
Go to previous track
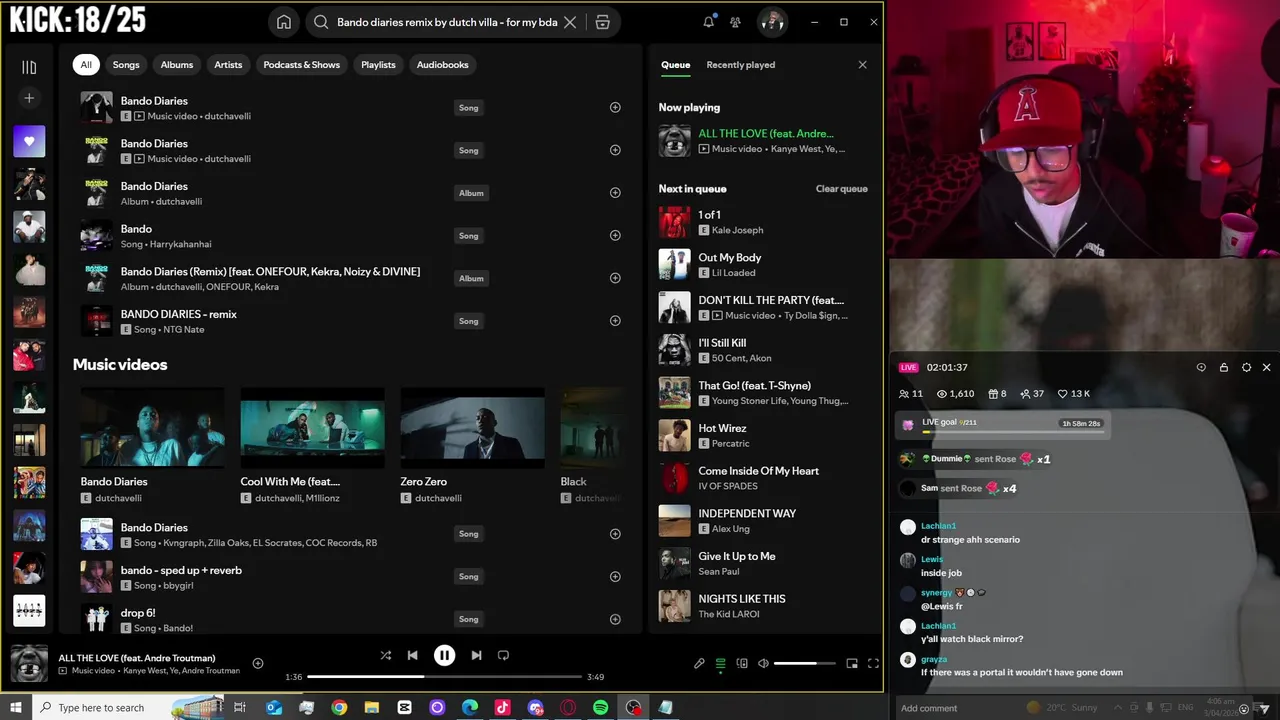[412, 655]
